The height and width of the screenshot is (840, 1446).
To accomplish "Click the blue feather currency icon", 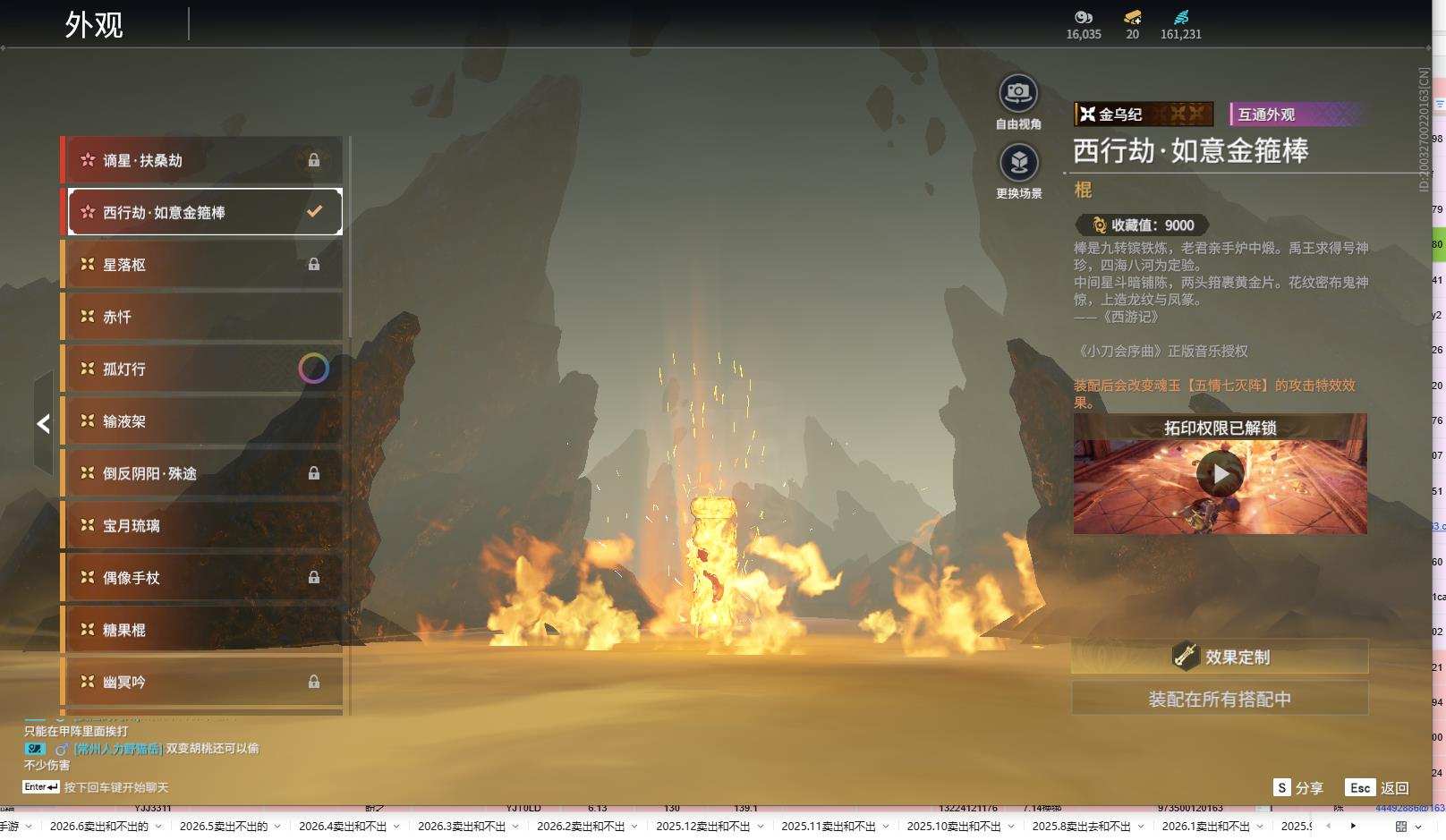I will 1181,17.
